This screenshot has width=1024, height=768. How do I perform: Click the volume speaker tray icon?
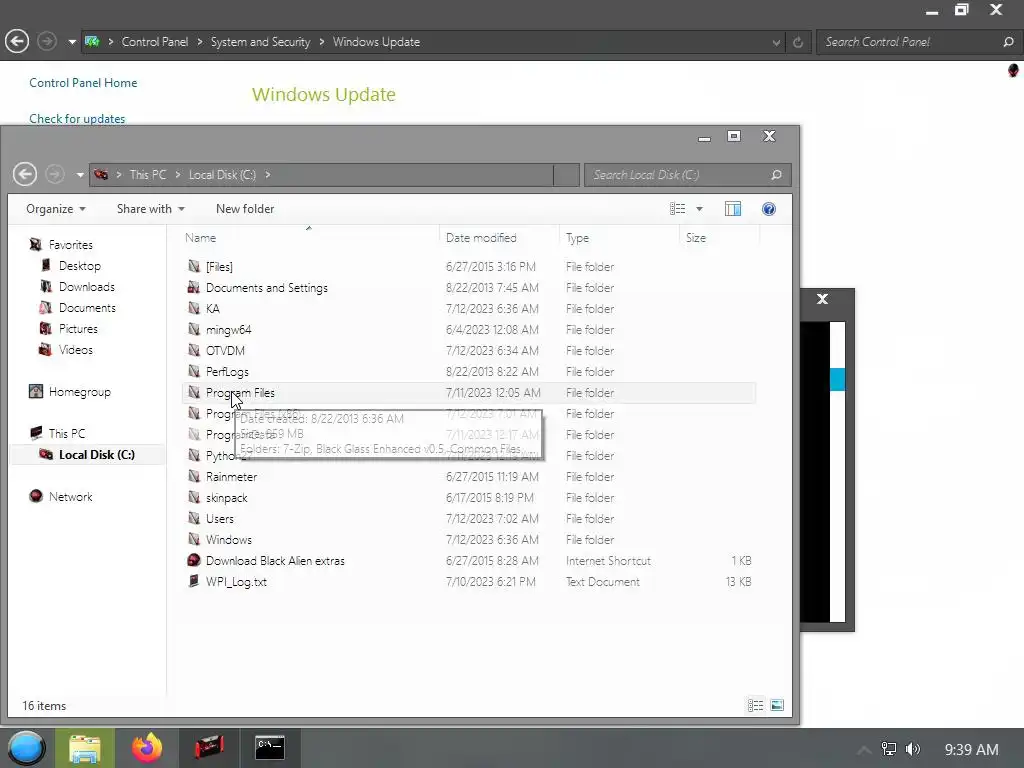(x=913, y=749)
